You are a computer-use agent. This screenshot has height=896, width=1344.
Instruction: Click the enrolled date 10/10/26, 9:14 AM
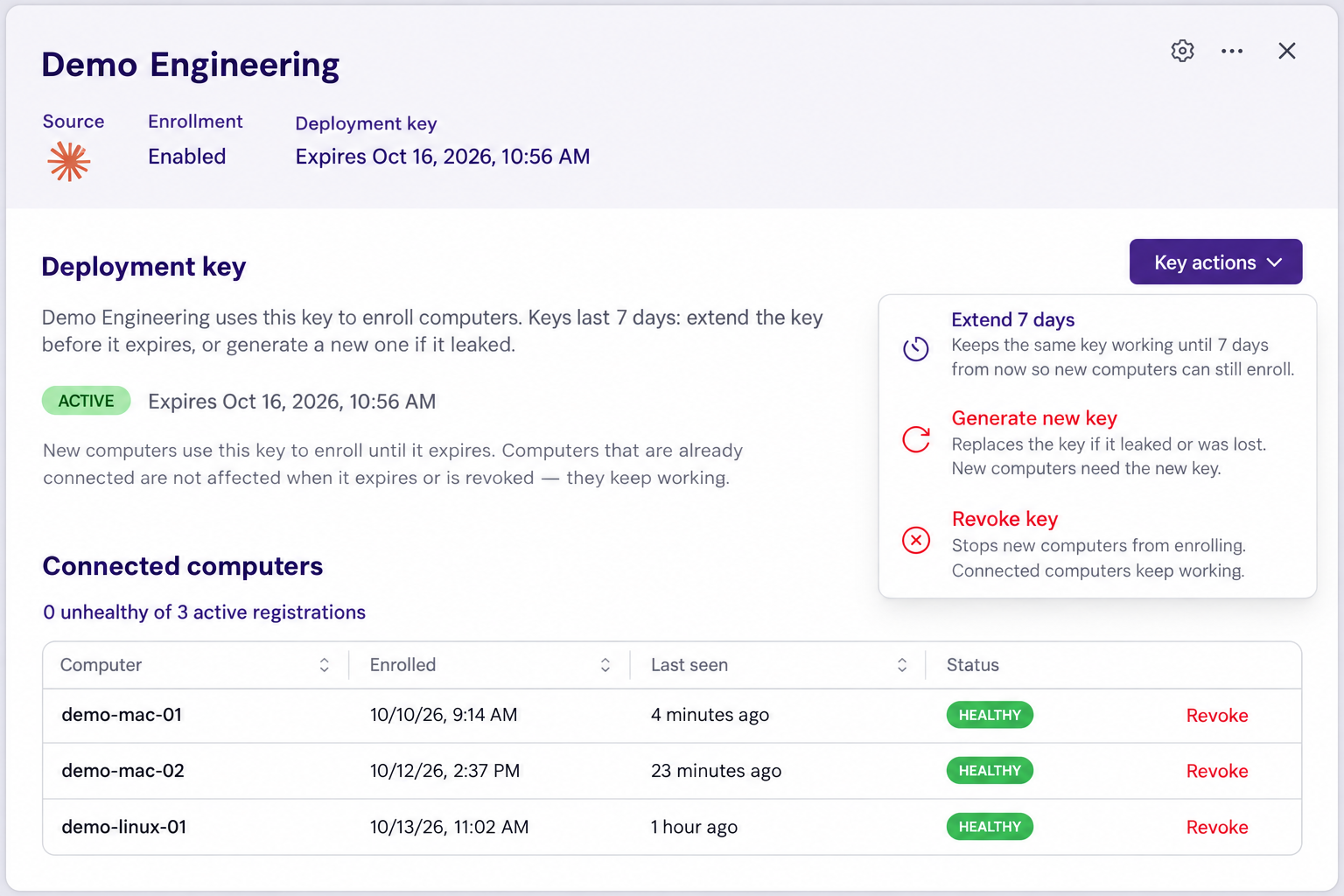(x=444, y=715)
